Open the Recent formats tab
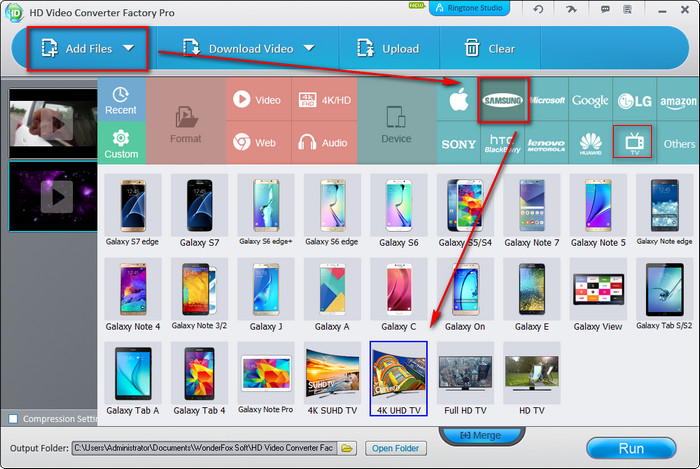 (121, 100)
